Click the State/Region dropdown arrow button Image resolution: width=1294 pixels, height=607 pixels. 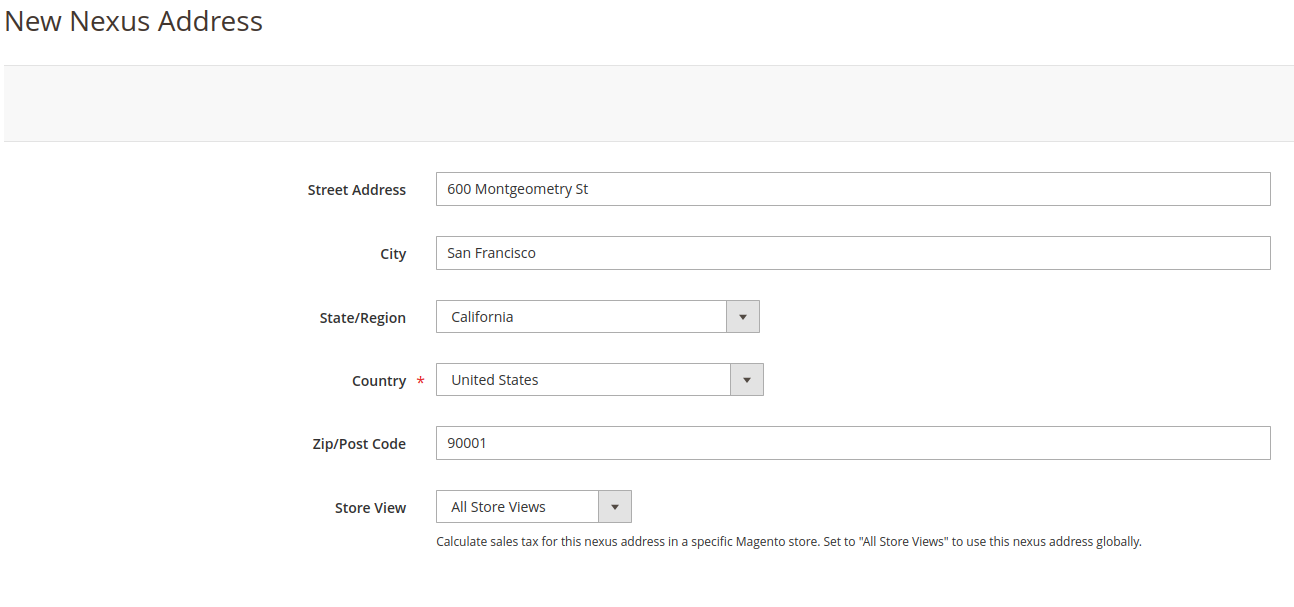click(742, 317)
